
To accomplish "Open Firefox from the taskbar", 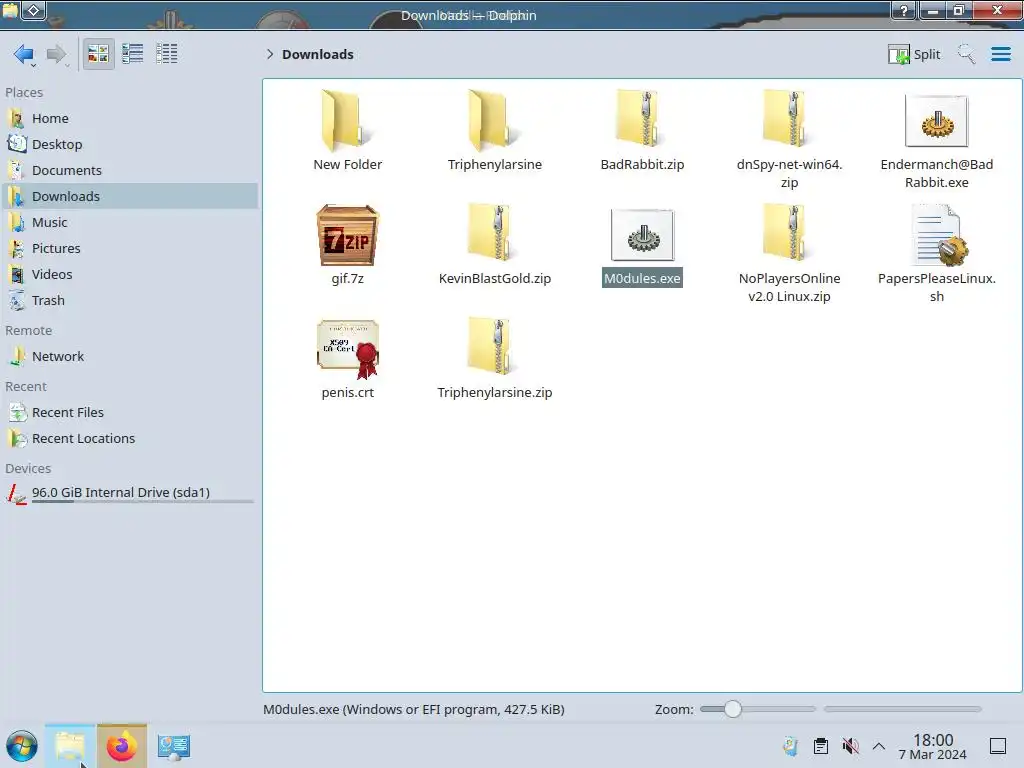I will point(121,746).
